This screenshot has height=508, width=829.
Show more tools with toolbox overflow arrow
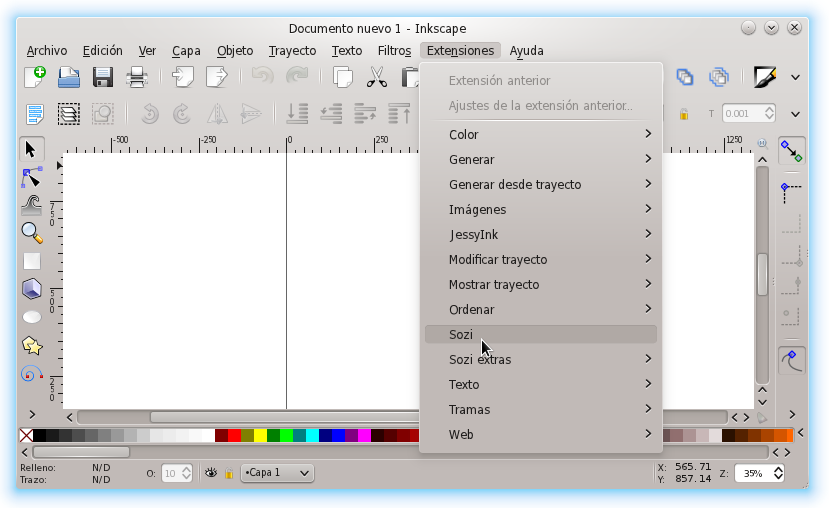point(32,415)
